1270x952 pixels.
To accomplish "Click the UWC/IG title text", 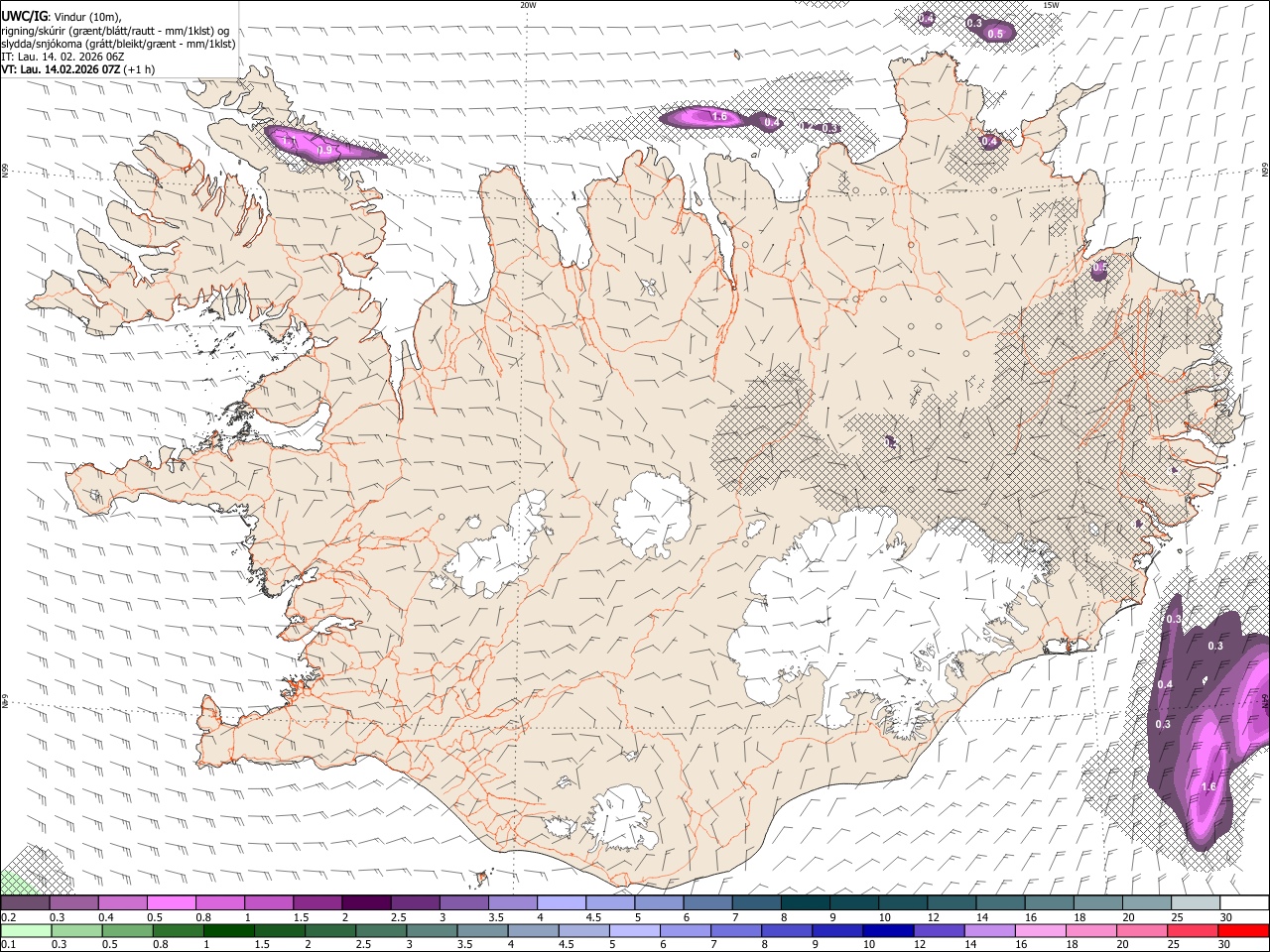I will [24, 16].
